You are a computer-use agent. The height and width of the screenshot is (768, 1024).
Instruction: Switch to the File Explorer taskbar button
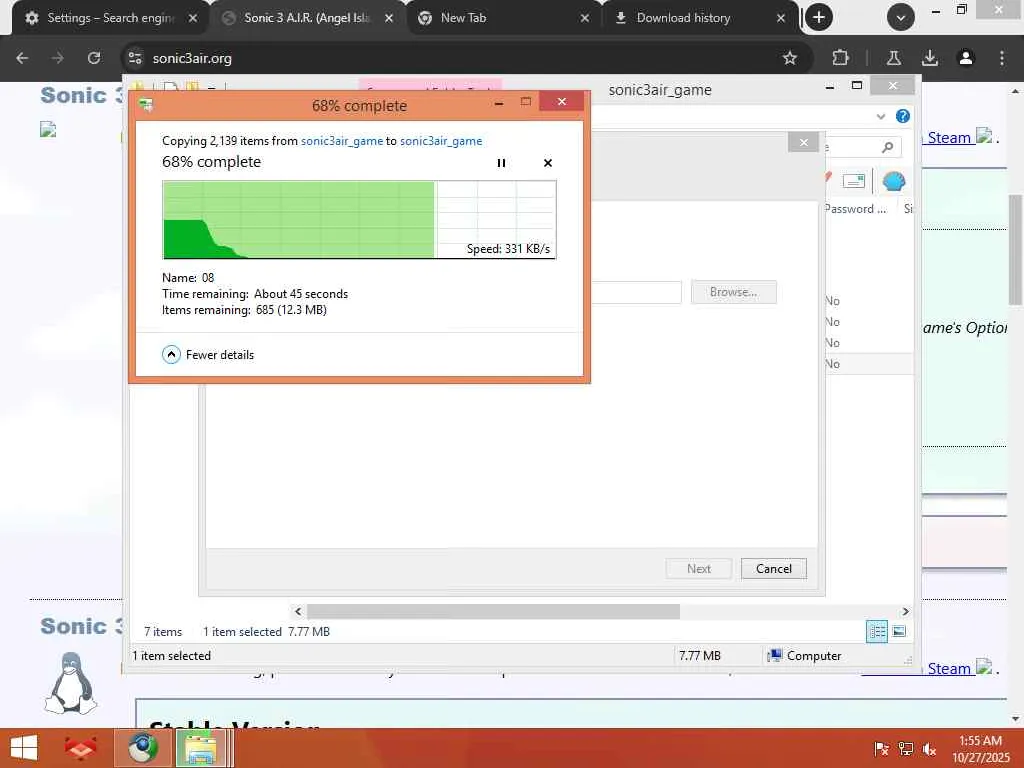pyautogui.click(x=202, y=748)
